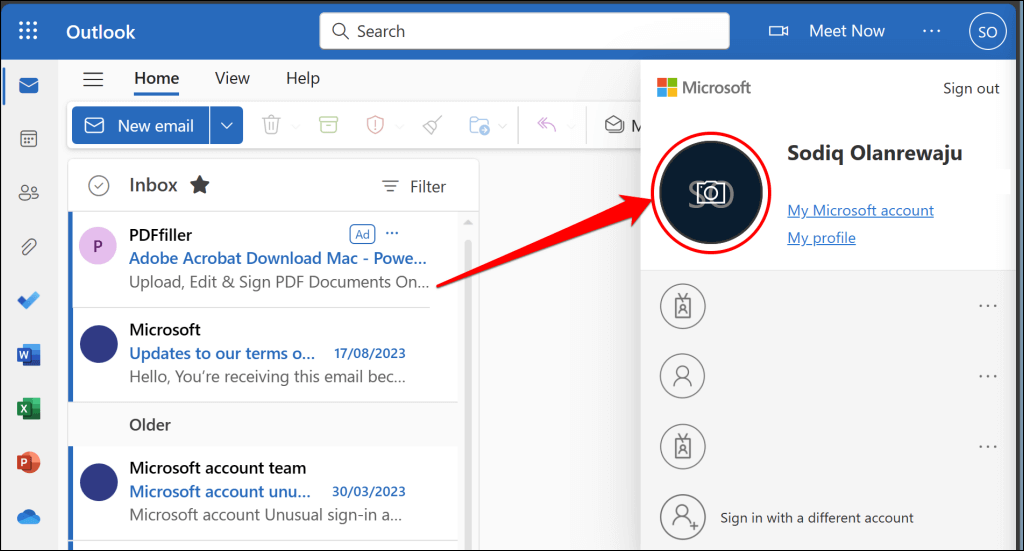Image resolution: width=1024 pixels, height=551 pixels.
Task: Open the Help tab
Action: 303,78
